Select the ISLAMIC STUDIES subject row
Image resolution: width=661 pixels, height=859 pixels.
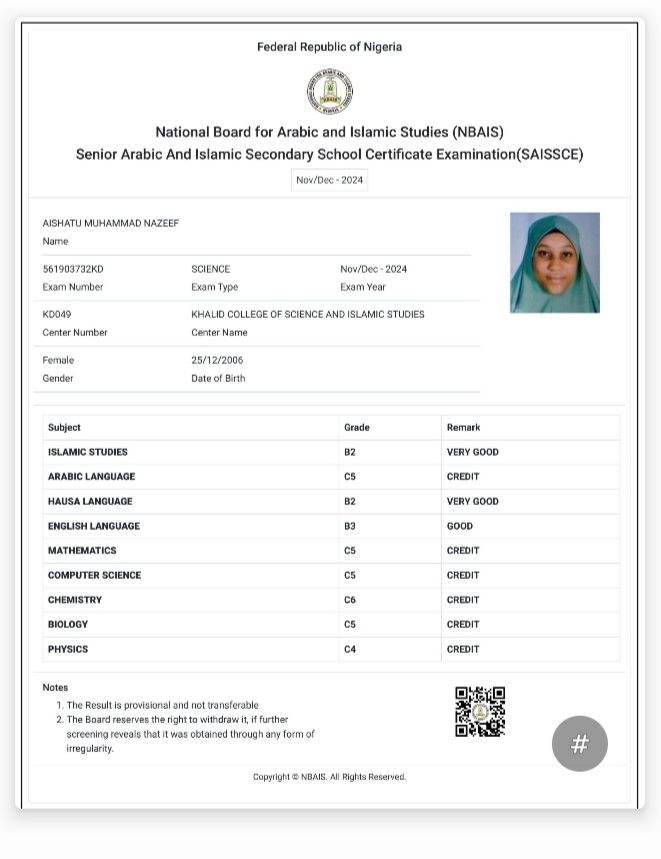click(88, 452)
